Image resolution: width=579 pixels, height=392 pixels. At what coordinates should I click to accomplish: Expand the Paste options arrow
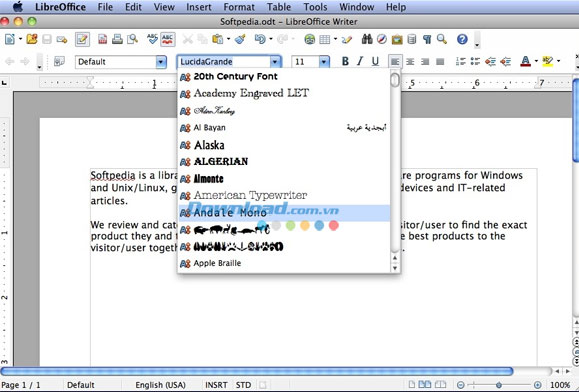coord(228,39)
